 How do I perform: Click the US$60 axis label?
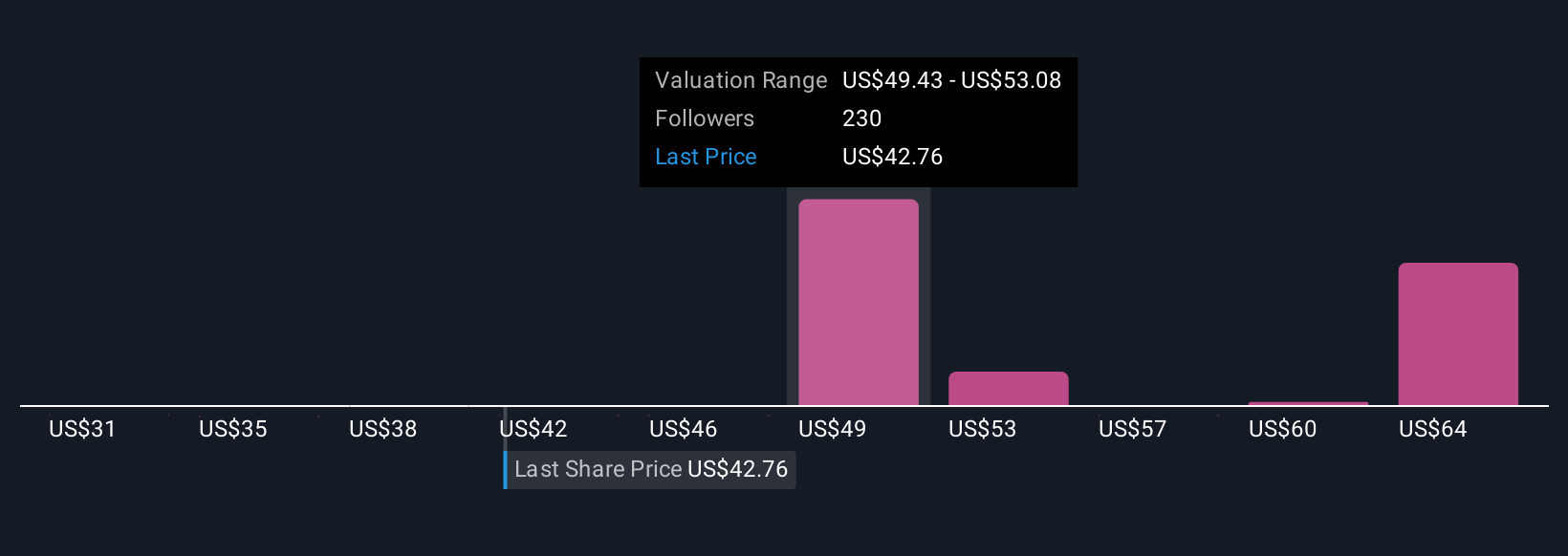click(x=1282, y=429)
